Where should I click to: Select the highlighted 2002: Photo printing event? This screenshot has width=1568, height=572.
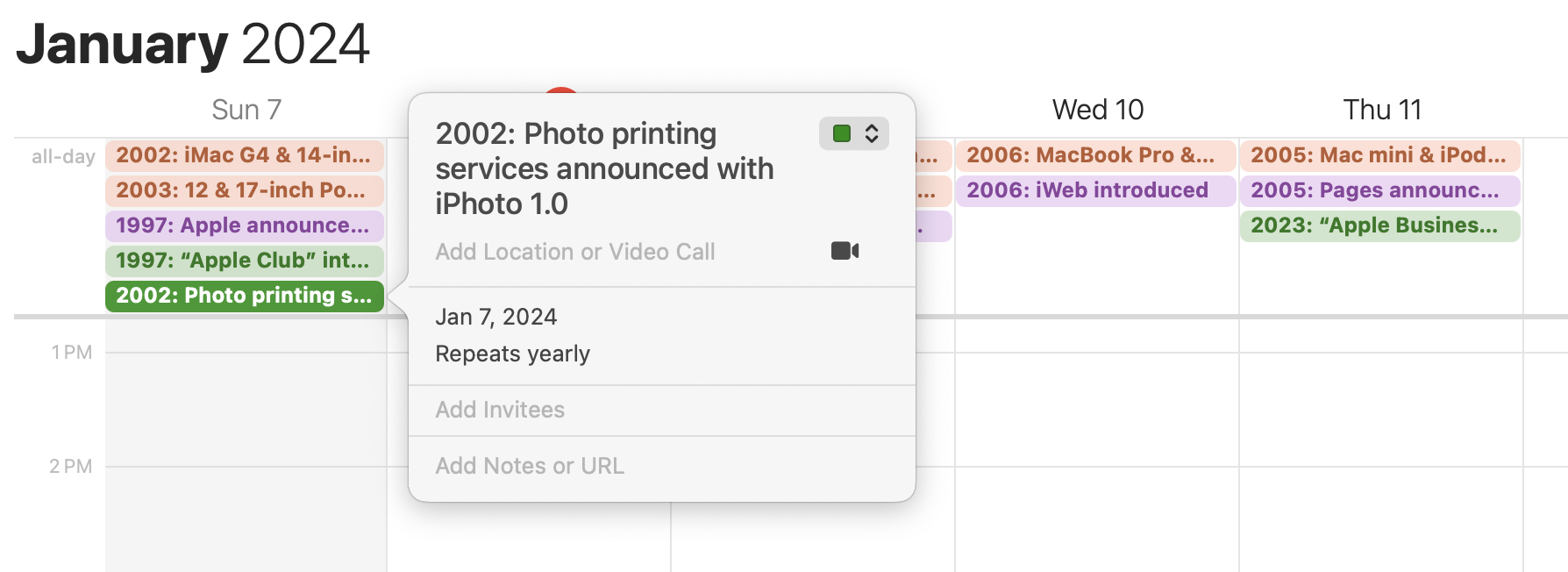(245, 296)
